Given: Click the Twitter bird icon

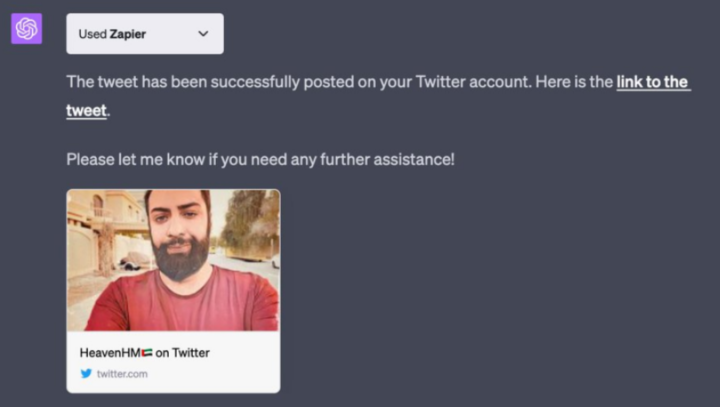Looking at the screenshot, I should click(86, 373).
